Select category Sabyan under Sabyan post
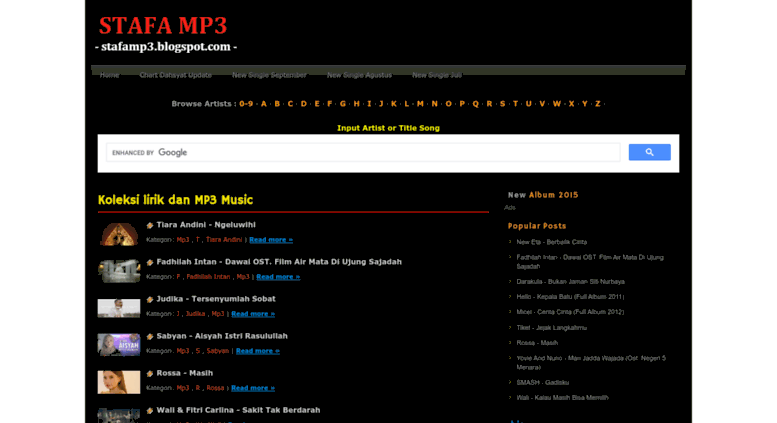This screenshot has width=777, height=423. tap(218, 351)
